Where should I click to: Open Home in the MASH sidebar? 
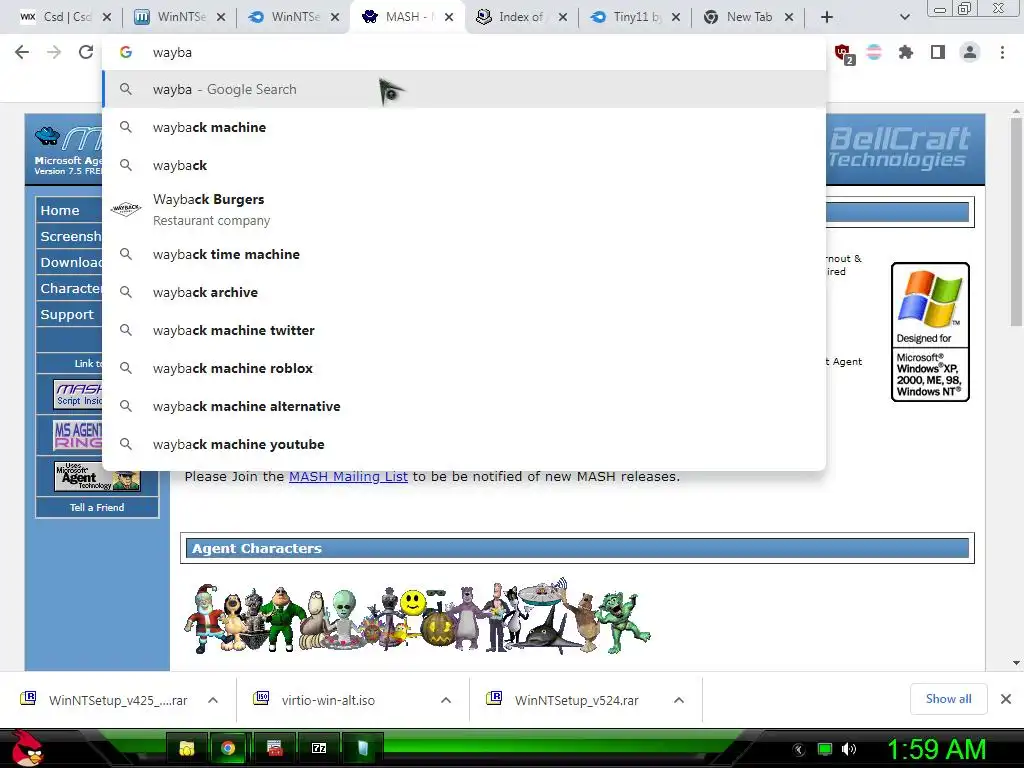pos(69,210)
